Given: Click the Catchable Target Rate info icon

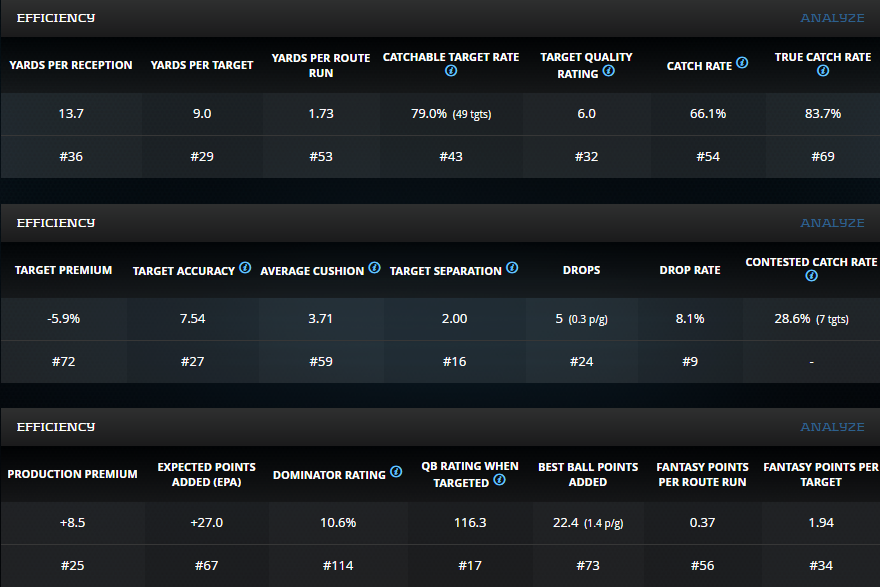Looking at the screenshot, I should tap(451, 72).
